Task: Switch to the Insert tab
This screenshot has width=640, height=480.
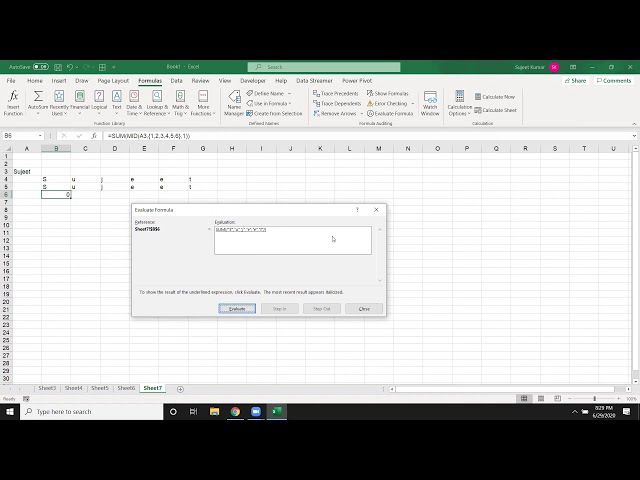Action: point(59,81)
